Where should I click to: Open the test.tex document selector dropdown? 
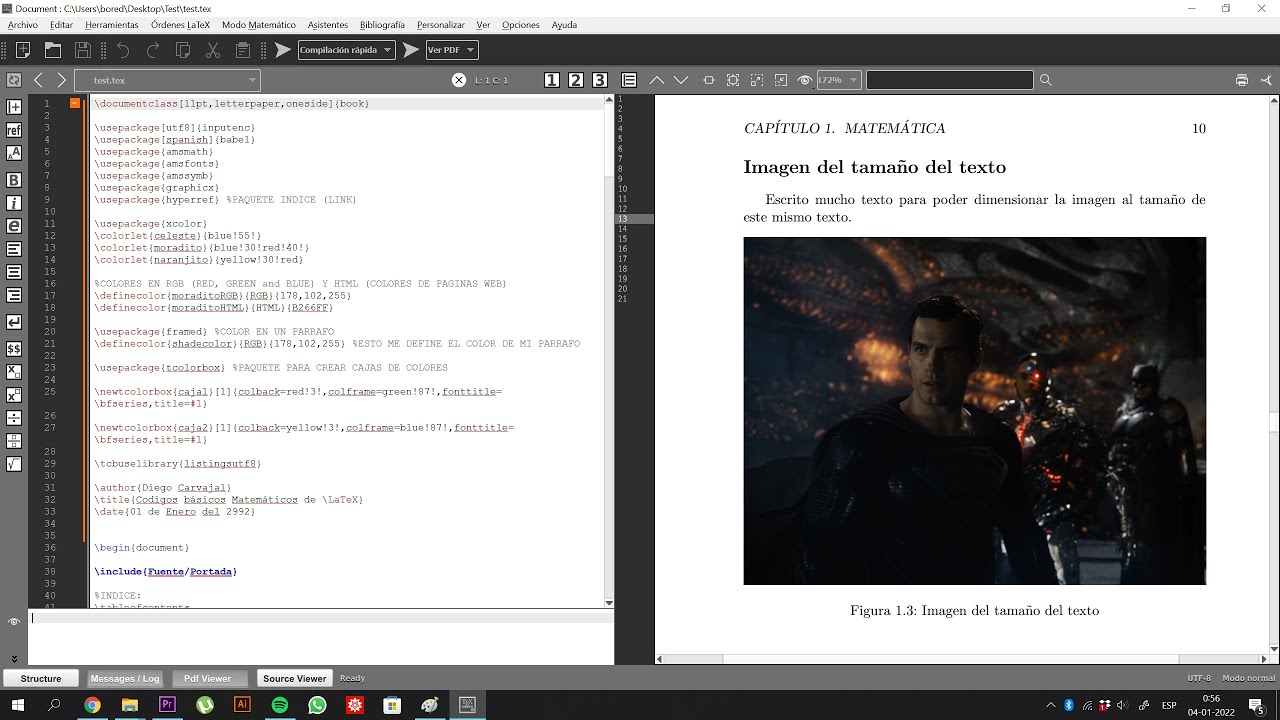pyautogui.click(x=167, y=80)
